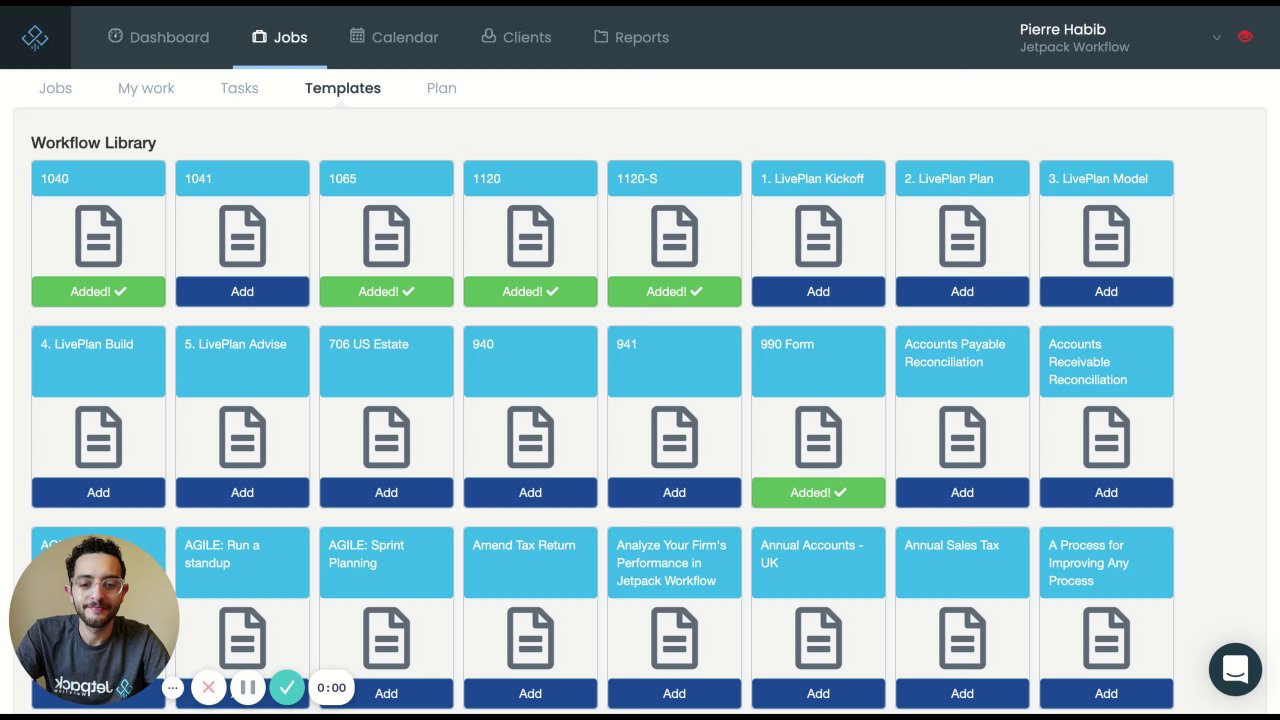
Task: Switch to the Jobs sub-tab below the header
Action: [x=55, y=88]
